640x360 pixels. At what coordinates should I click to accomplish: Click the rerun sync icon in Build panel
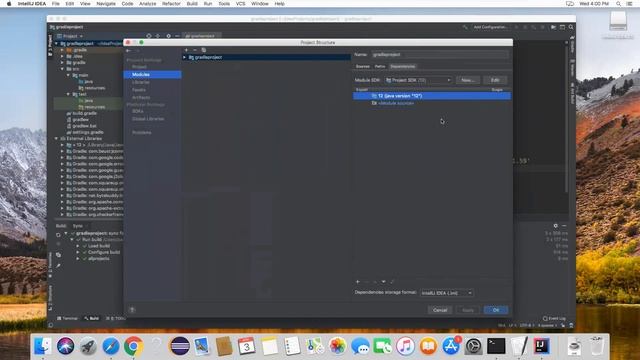click(x=58, y=235)
